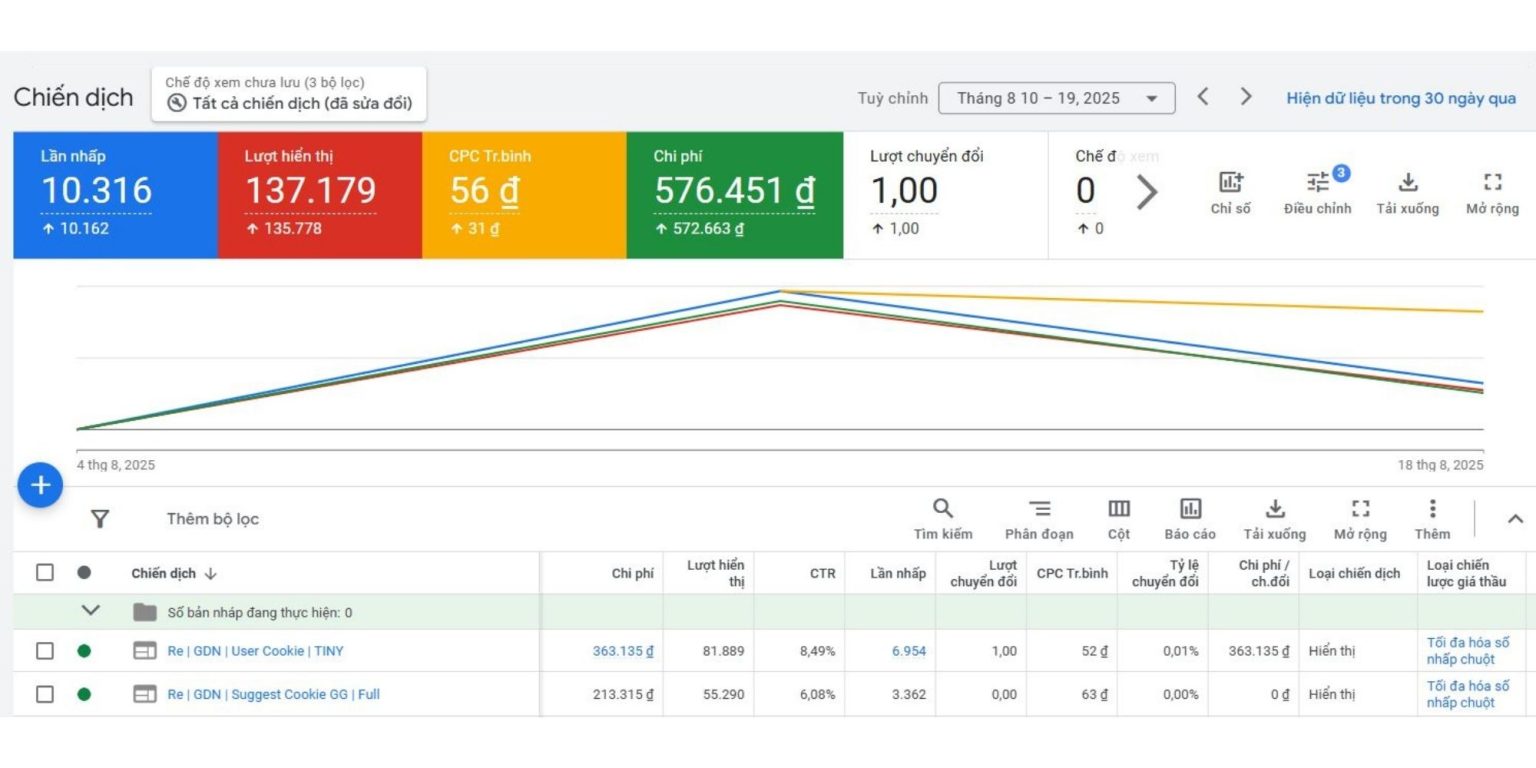Click the Tìm kiếm search icon
1536x768 pixels.
click(x=942, y=508)
